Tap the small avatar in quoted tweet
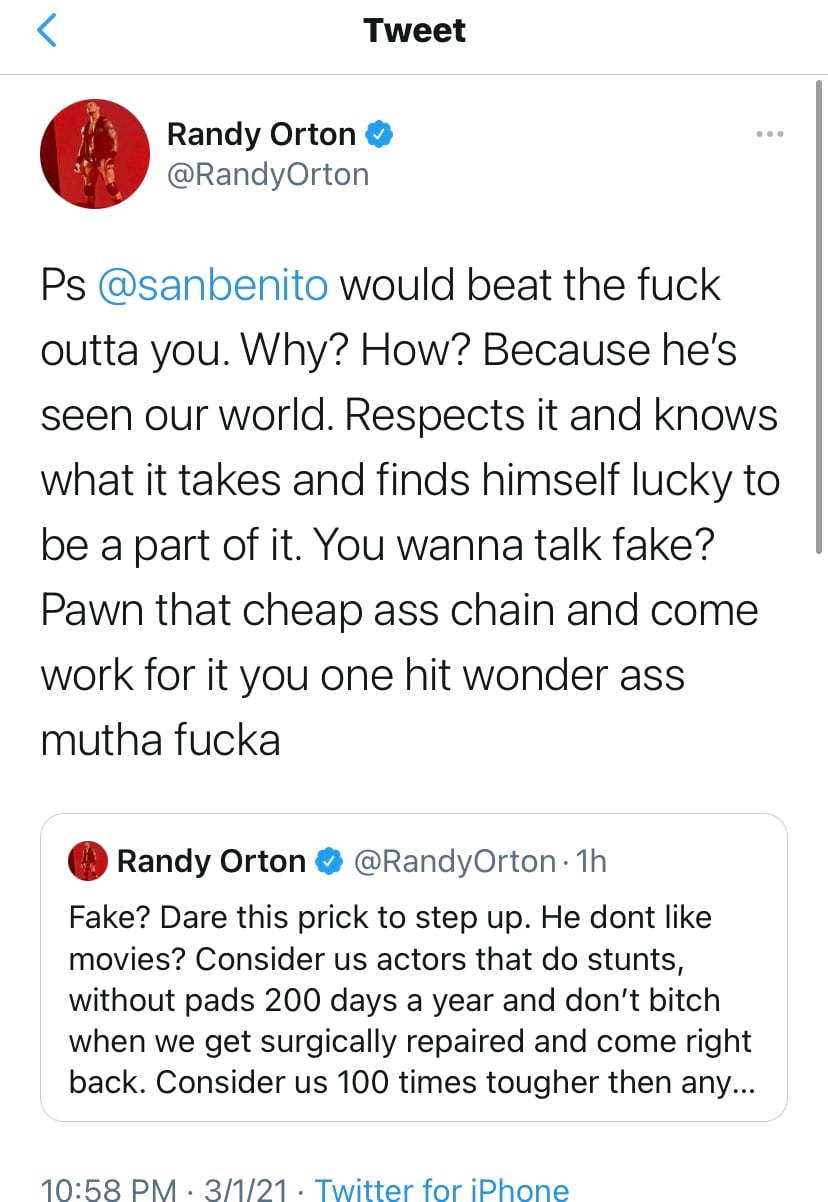 click(x=88, y=861)
